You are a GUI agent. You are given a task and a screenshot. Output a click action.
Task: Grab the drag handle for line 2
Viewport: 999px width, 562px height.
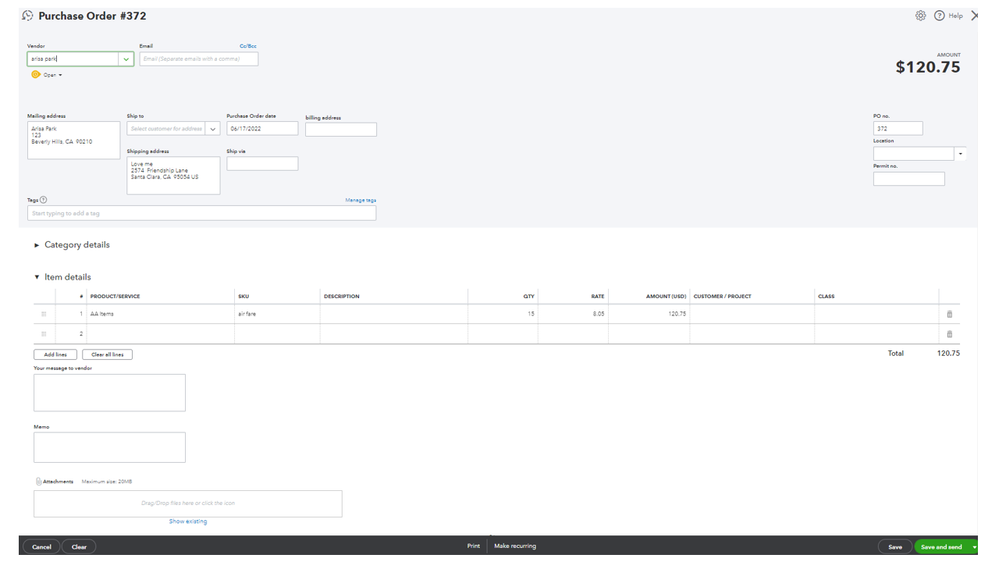44,334
